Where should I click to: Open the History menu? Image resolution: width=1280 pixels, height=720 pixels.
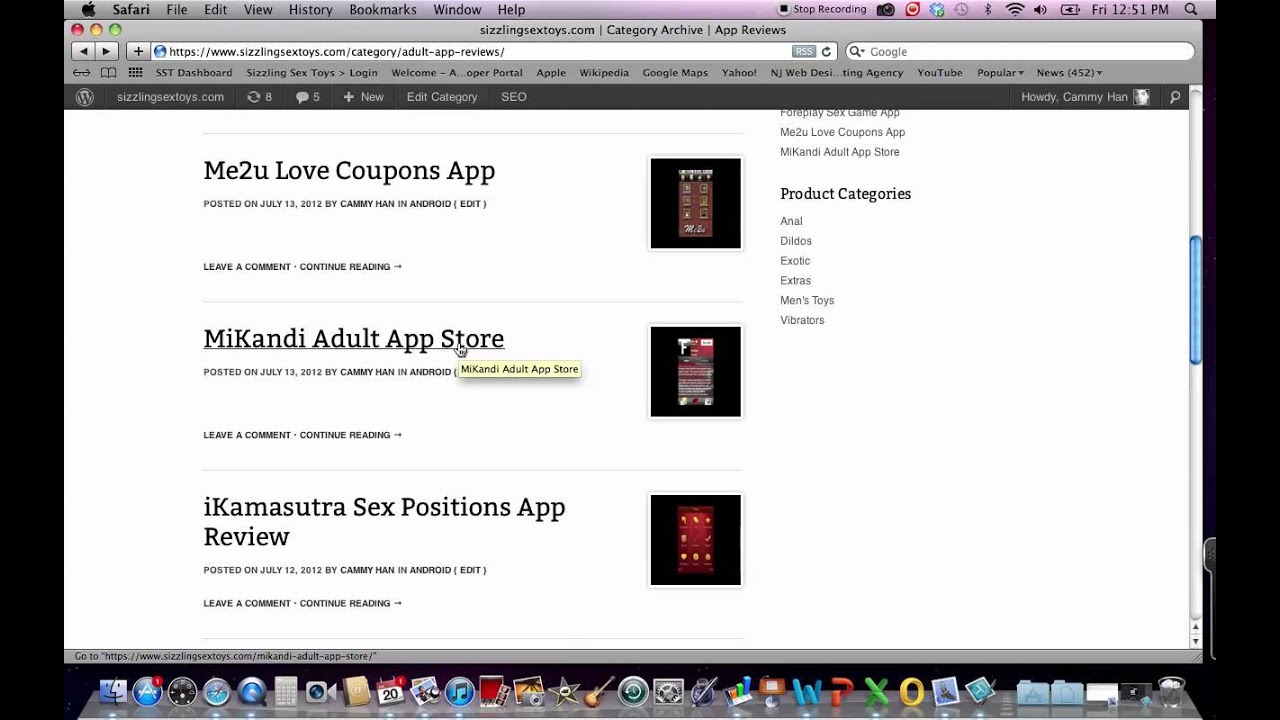(310, 9)
